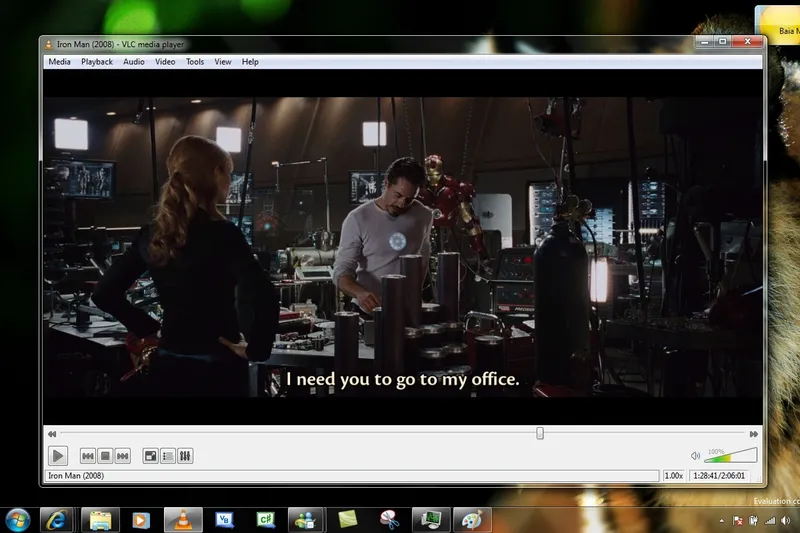
Task: Click the video playback area
Action: coord(403,247)
